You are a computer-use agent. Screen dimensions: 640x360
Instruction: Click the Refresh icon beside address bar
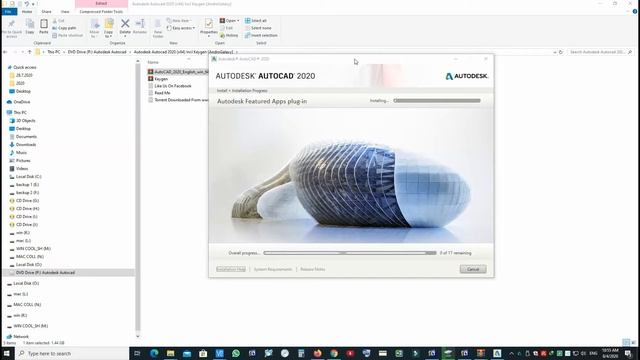click(561, 52)
